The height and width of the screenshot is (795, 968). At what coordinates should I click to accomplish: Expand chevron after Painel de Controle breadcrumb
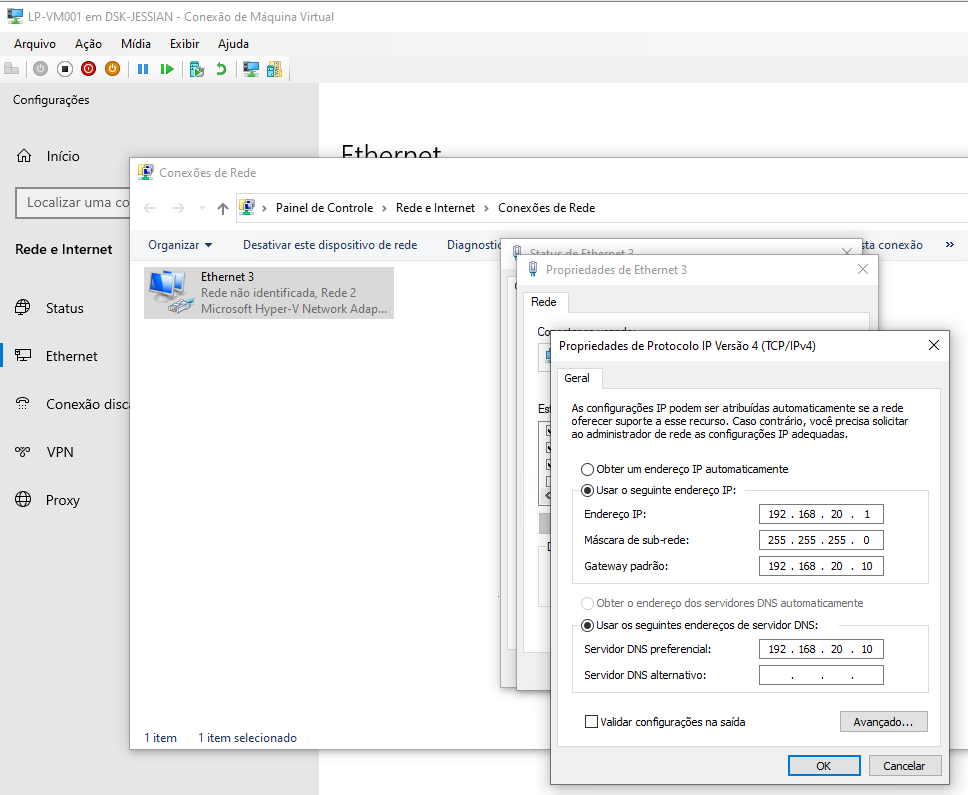[384, 209]
